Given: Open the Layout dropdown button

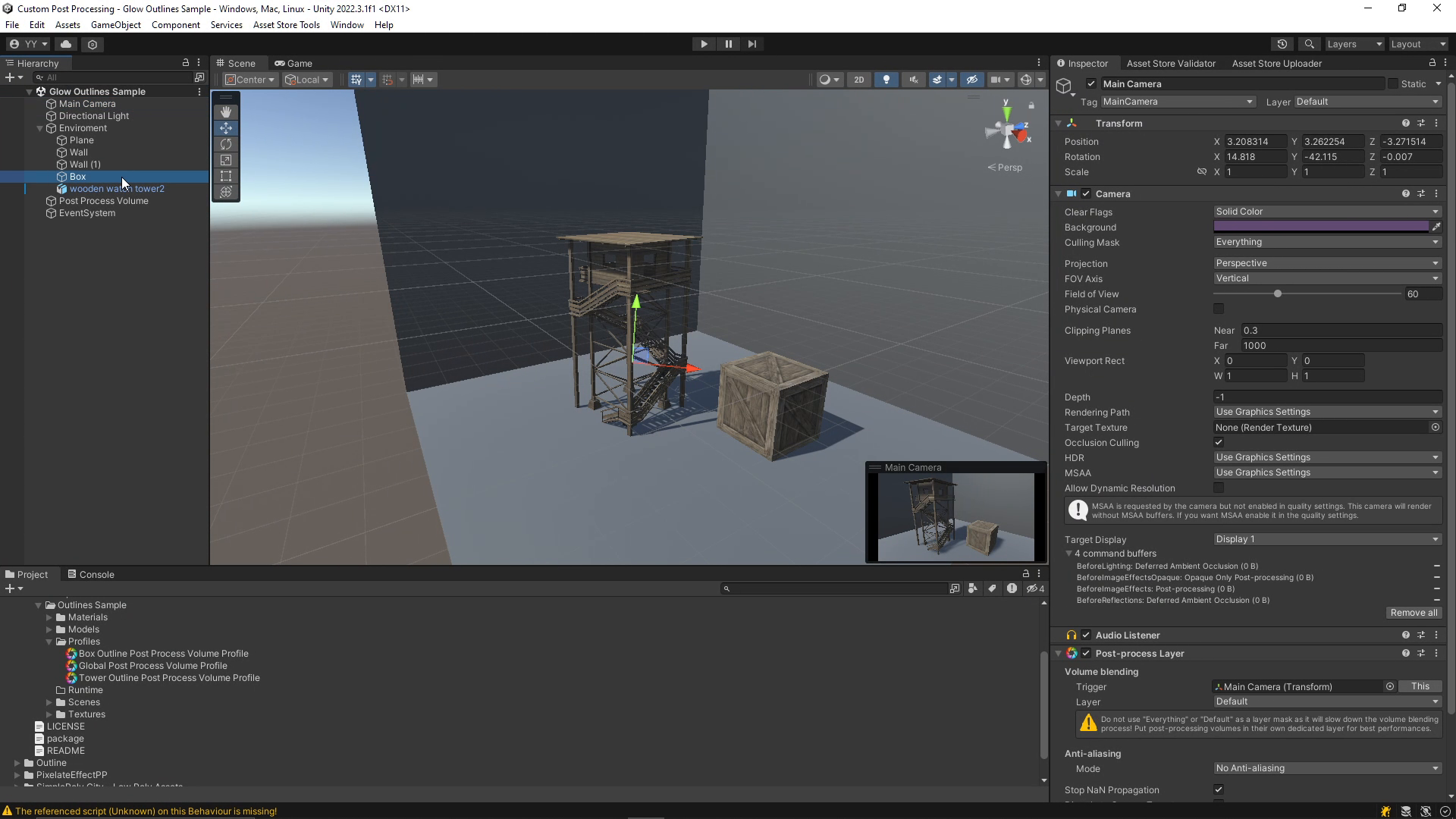Looking at the screenshot, I should pos(1418,44).
